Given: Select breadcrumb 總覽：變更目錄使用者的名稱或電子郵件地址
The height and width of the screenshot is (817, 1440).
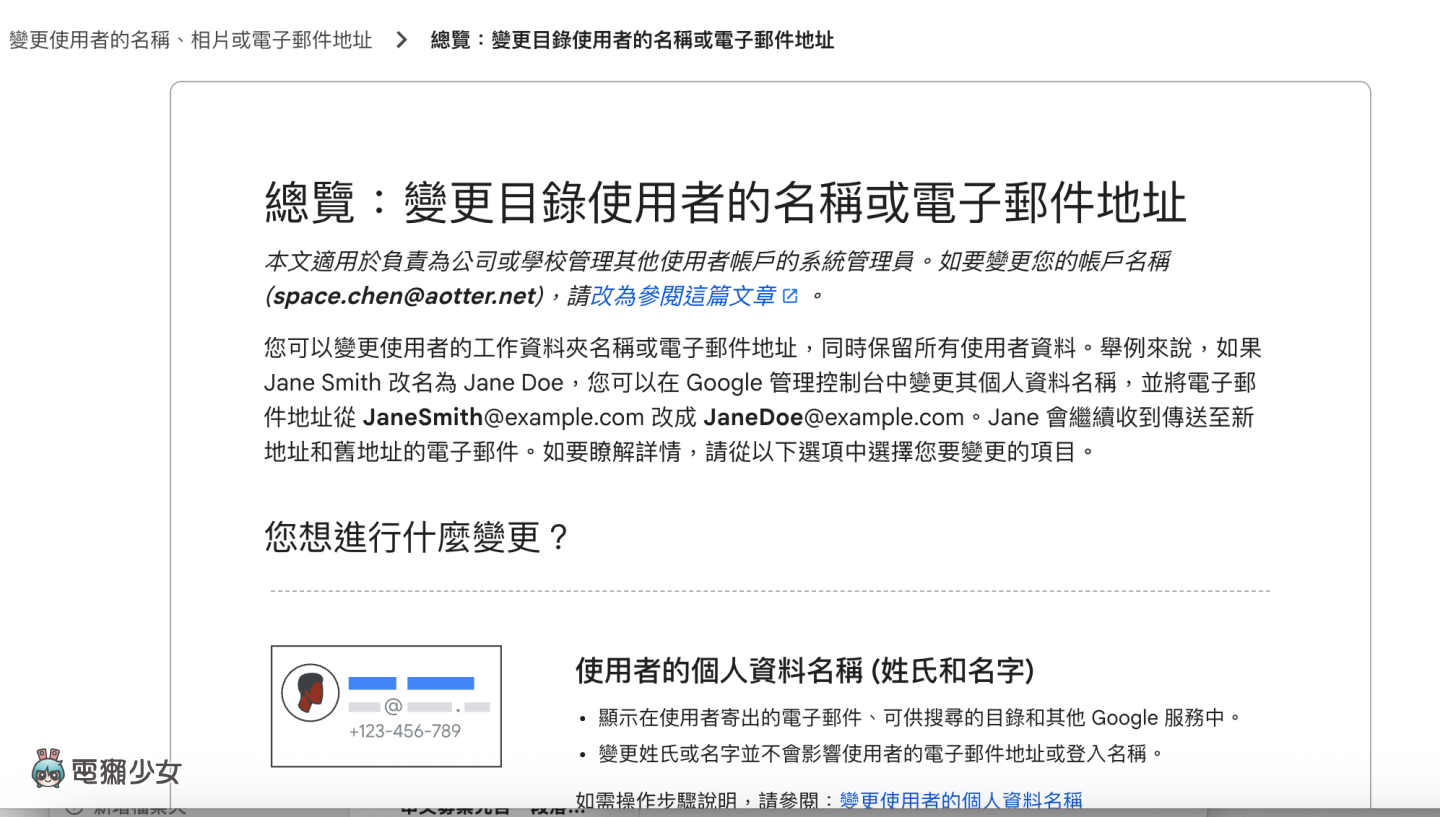Looking at the screenshot, I should (x=631, y=40).
